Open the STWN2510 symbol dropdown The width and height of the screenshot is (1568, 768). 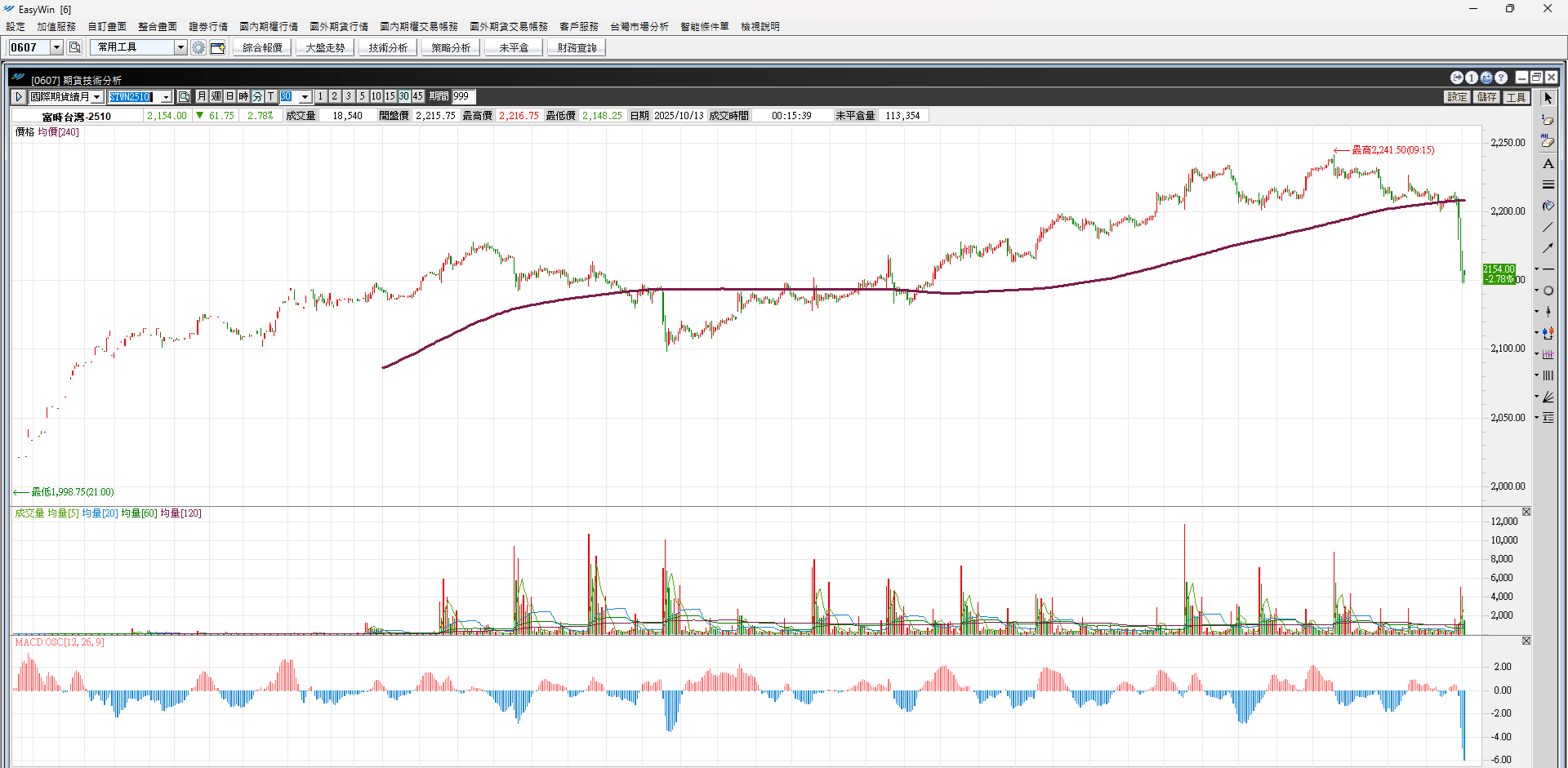(166, 96)
